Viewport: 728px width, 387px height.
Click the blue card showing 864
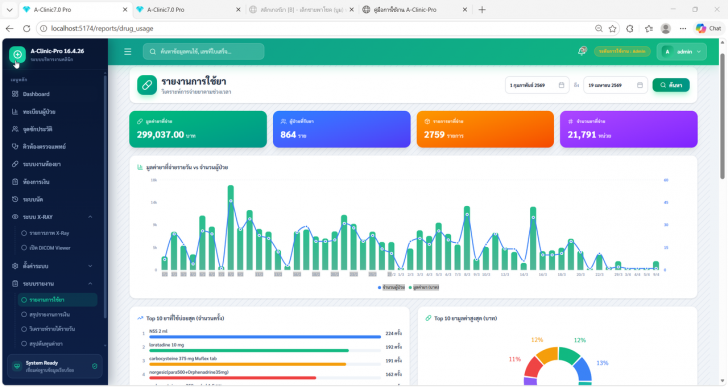(342, 129)
